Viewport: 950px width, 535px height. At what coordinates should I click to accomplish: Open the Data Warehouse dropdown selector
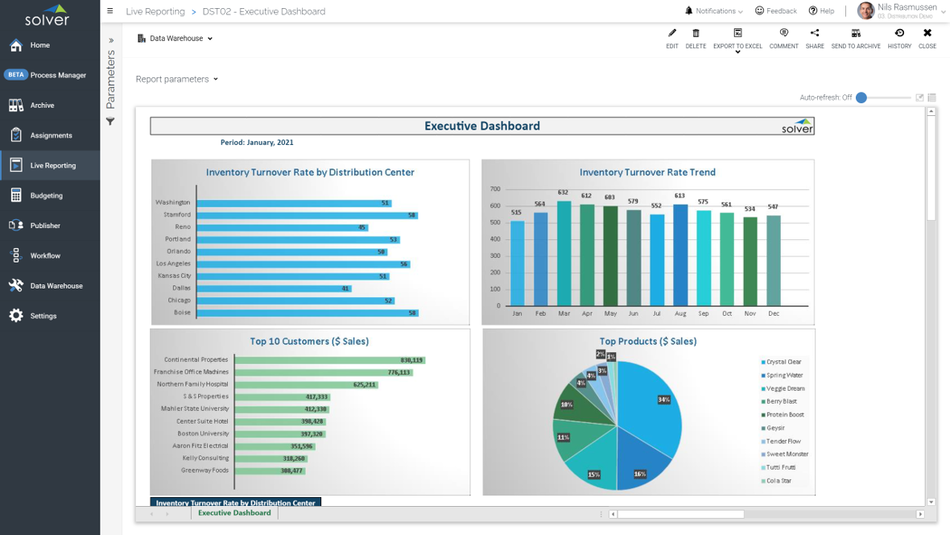click(175, 39)
